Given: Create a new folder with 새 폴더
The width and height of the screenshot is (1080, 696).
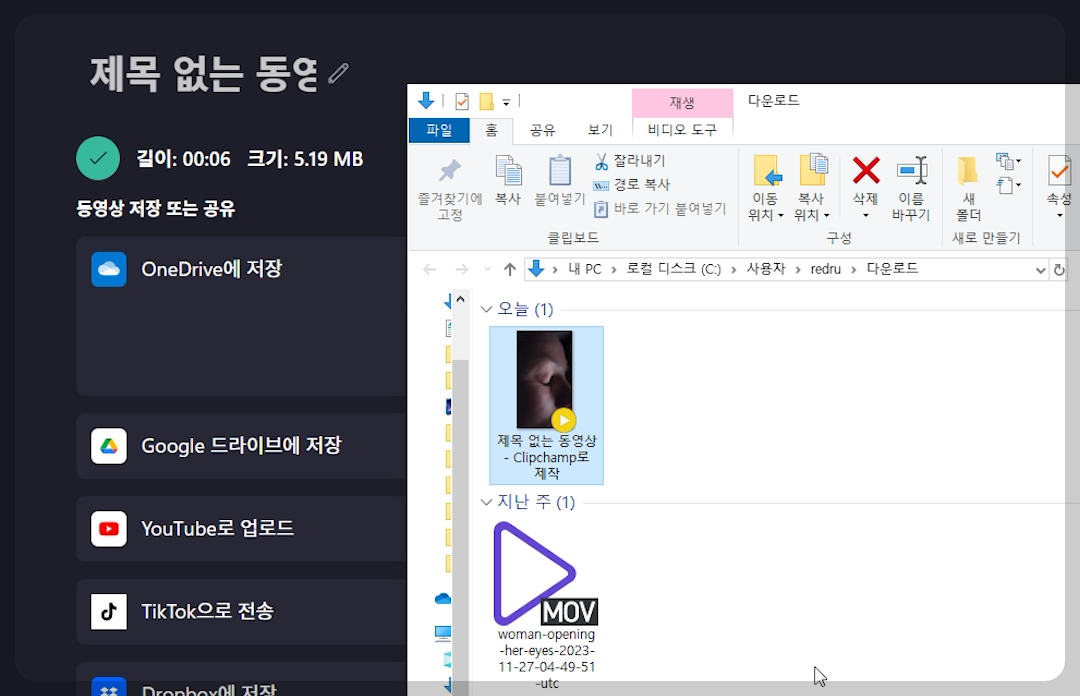Looking at the screenshot, I should [968, 187].
